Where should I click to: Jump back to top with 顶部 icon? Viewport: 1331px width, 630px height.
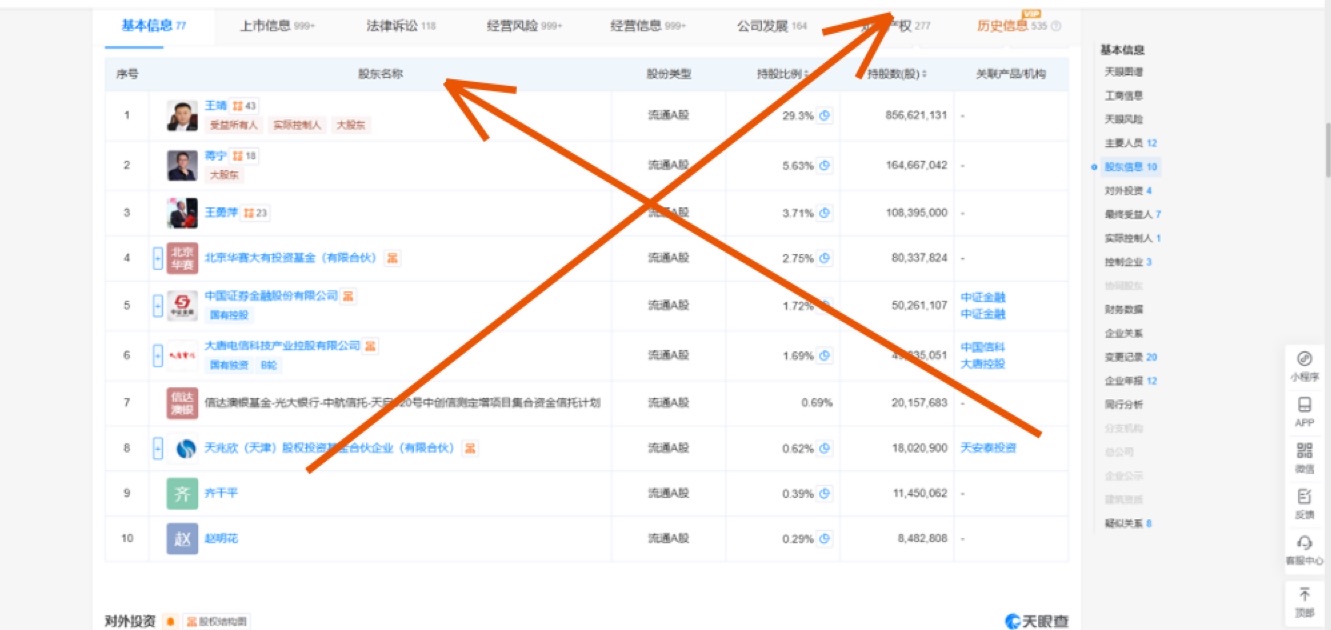(x=1304, y=595)
